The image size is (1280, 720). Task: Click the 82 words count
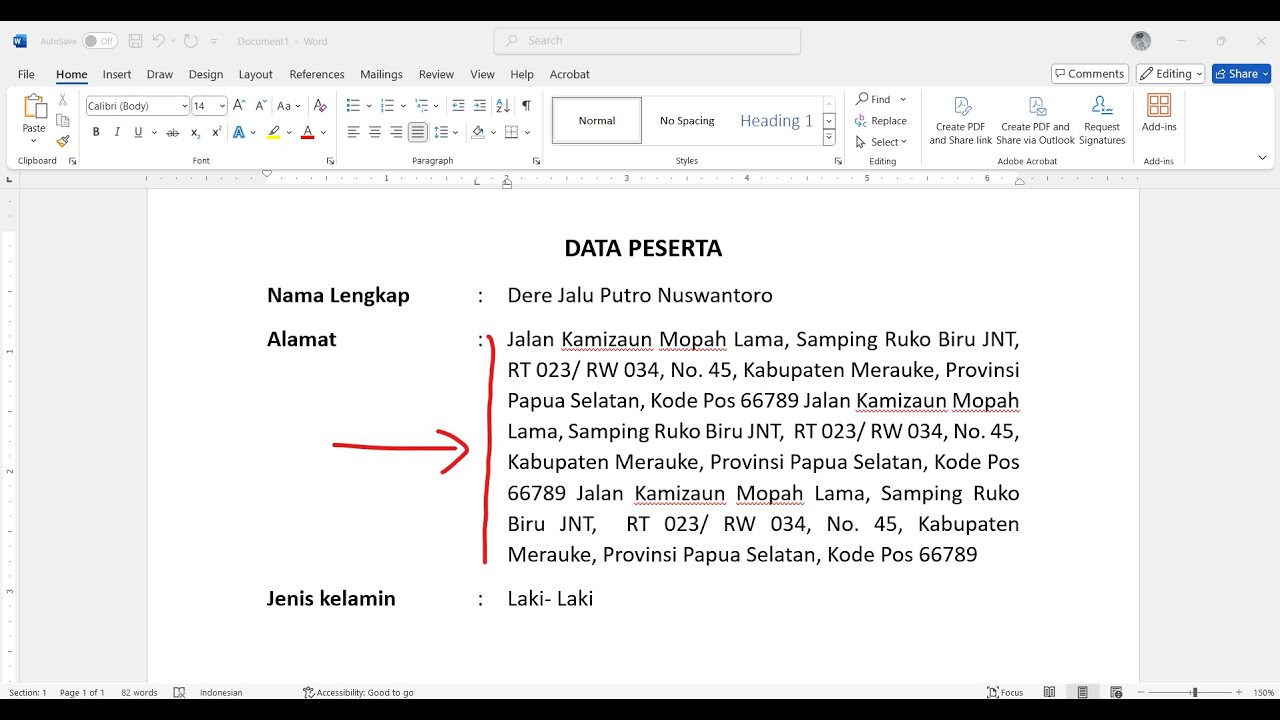pos(139,692)
